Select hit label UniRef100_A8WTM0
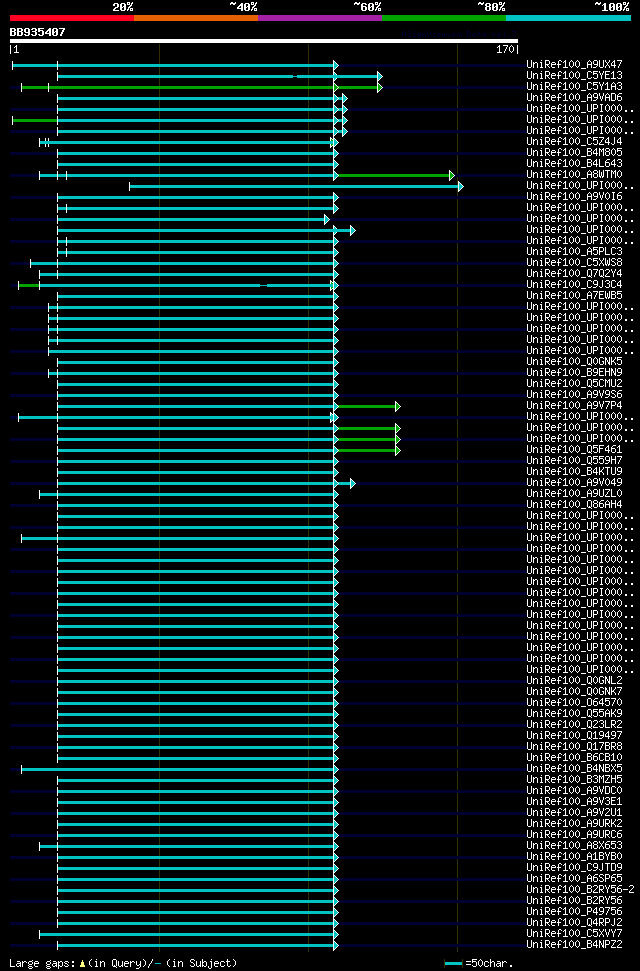The height and width of the screenshot is (971, 640). point(574,174)
